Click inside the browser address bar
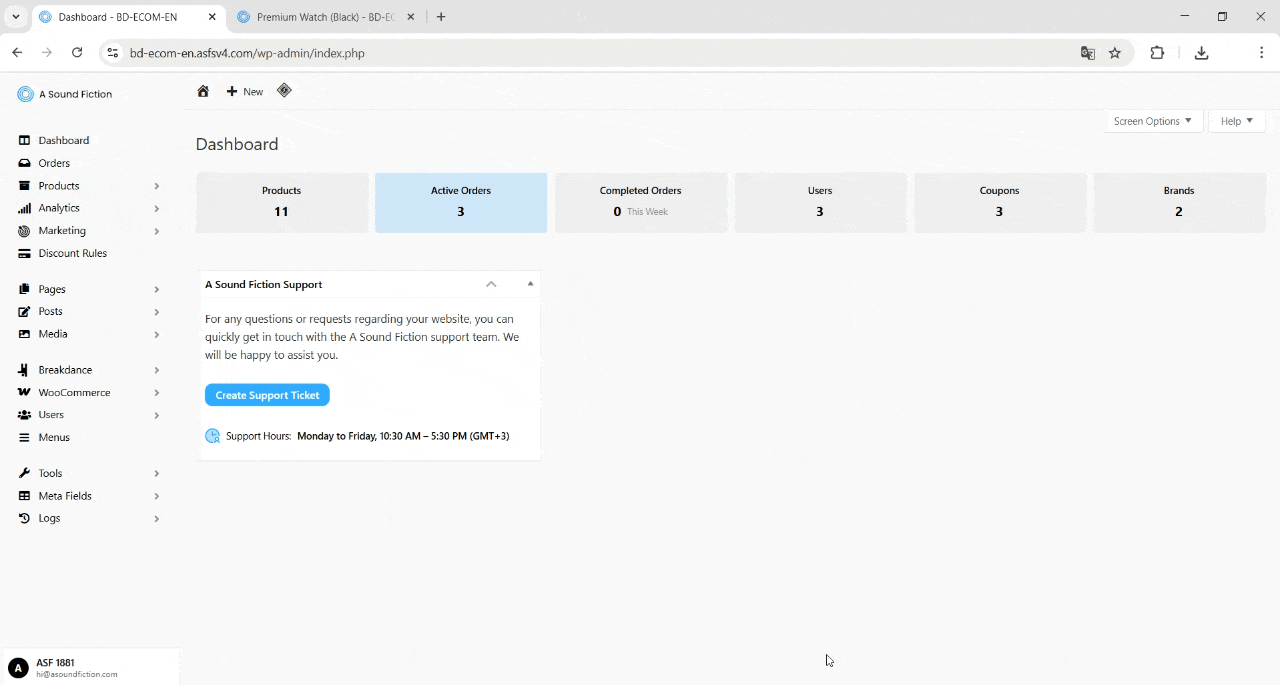 pos(400,53)
